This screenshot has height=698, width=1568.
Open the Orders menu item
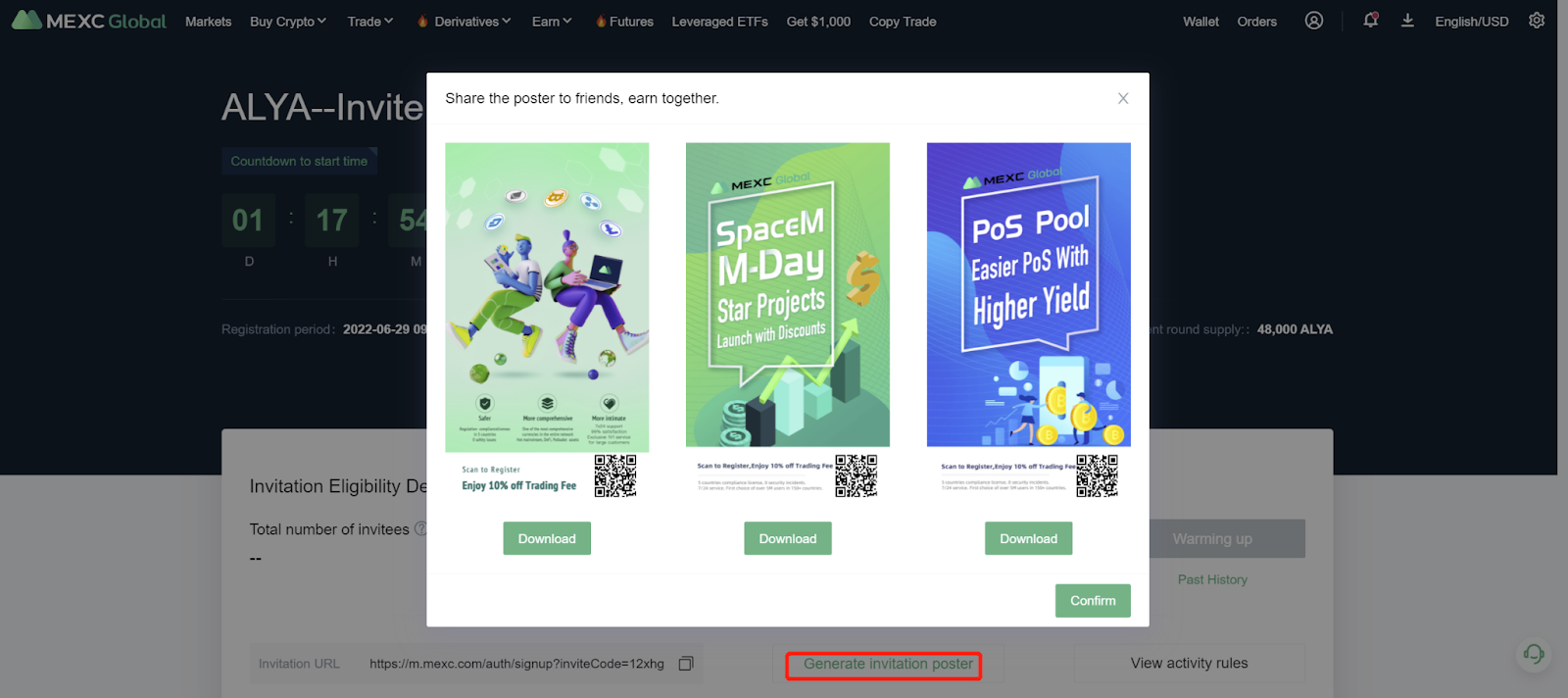[x=1257, y=22]
